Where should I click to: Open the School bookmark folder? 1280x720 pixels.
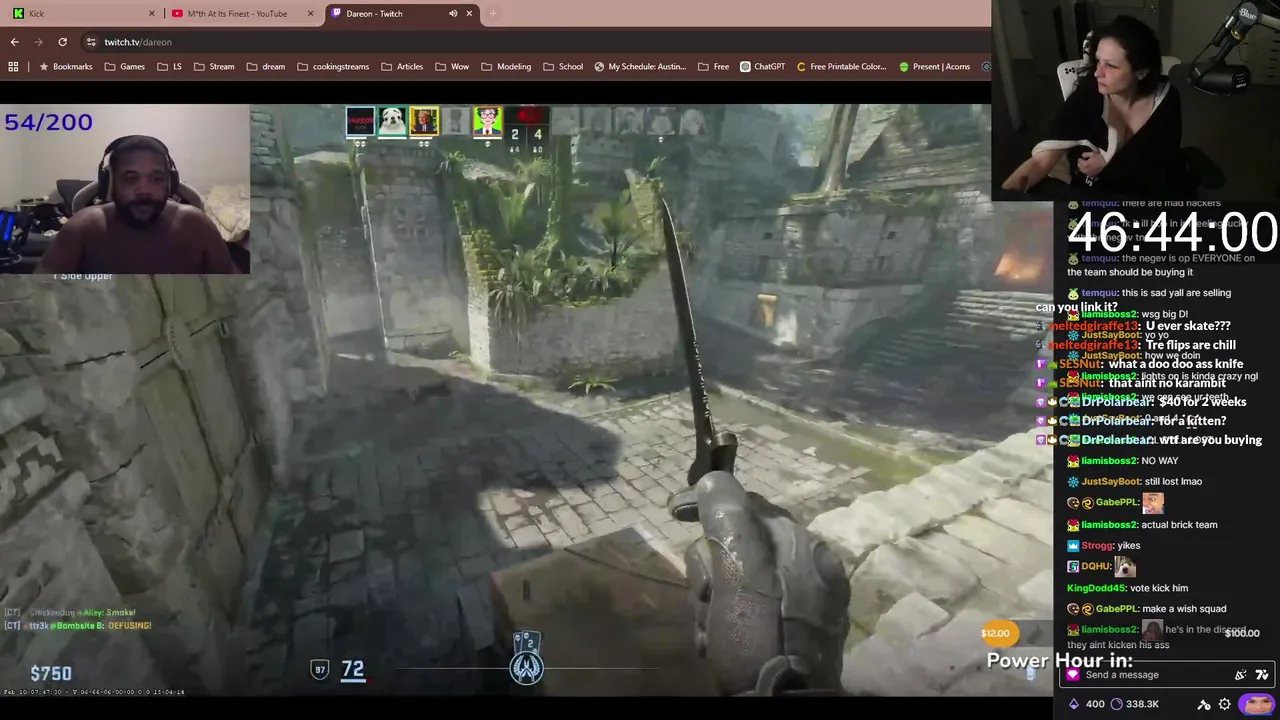pos(563,67)
